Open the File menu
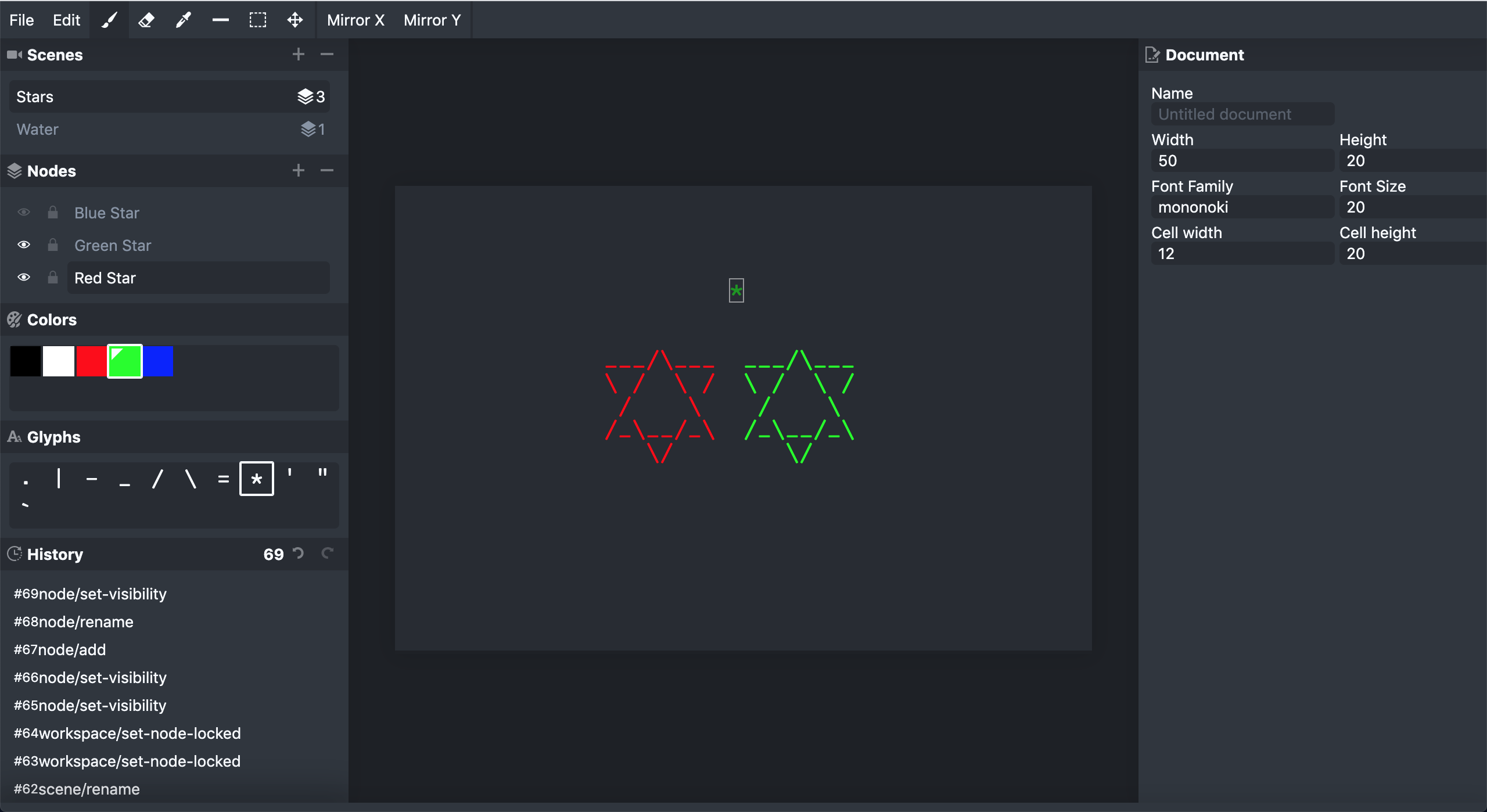Viewport: 1487px width, 812px height. 21,20
